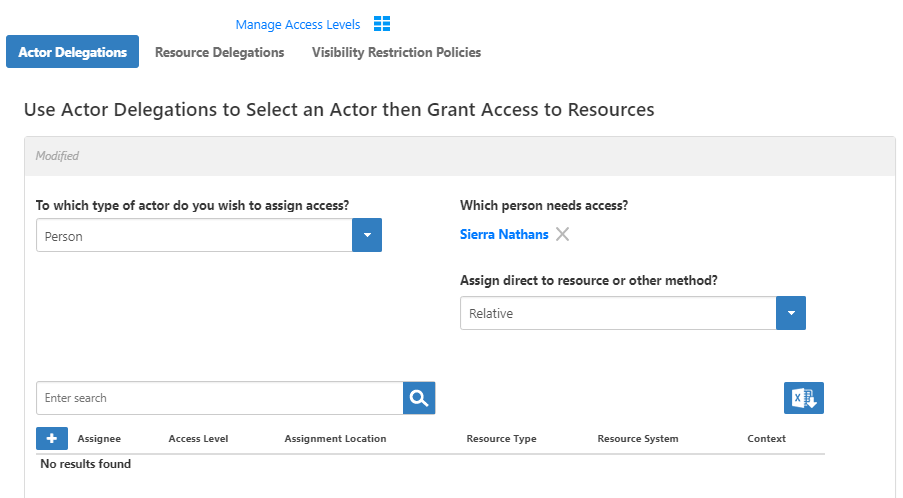Expand the Relative assignment method dropdown arrow
Screen dimensions: 903x498
[791, 313]
